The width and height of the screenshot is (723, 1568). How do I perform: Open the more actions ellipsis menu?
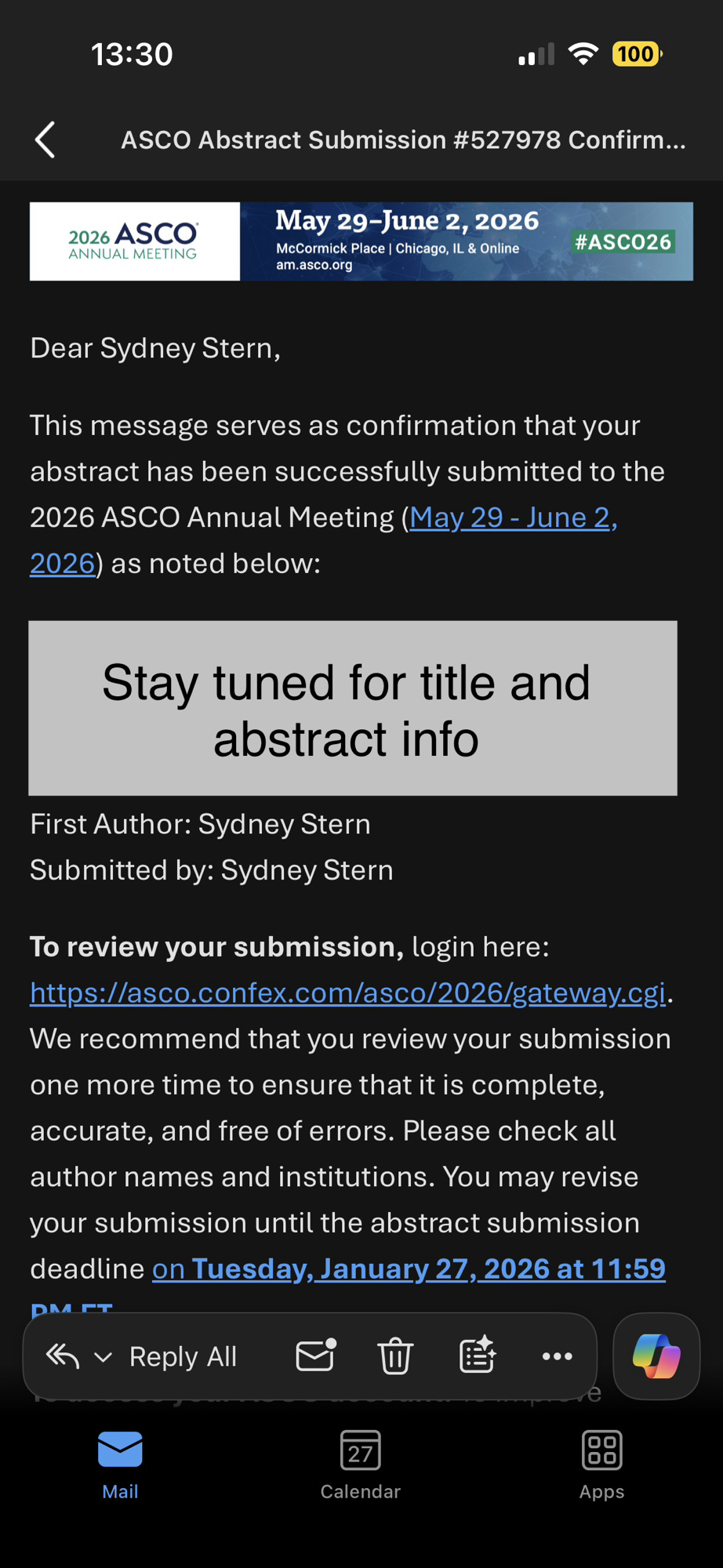click(x=557, y=1356)
